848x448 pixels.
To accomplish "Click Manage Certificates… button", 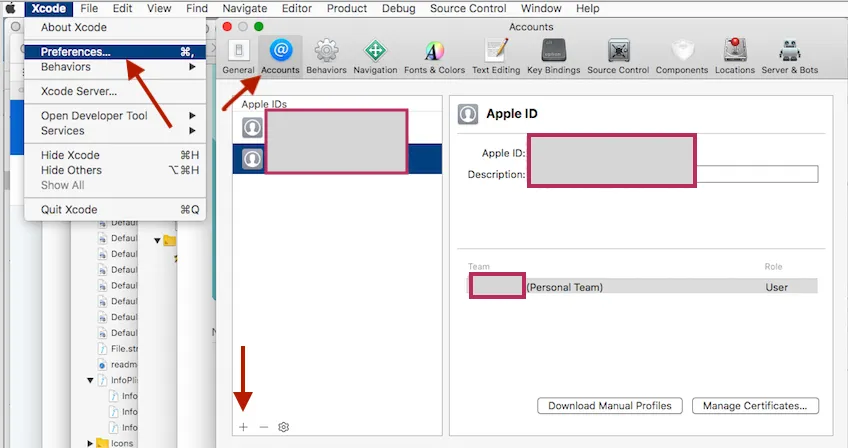I will 755,406.
